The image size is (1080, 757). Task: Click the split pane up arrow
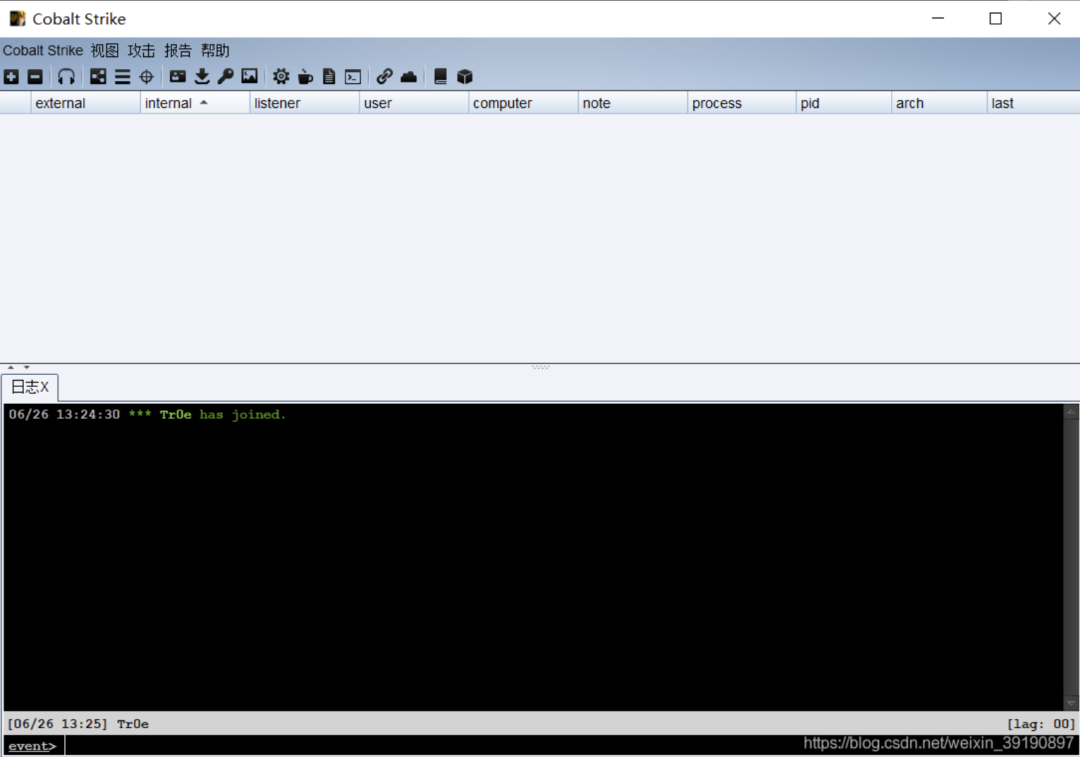pyautogui.click(x=10, y=368)
